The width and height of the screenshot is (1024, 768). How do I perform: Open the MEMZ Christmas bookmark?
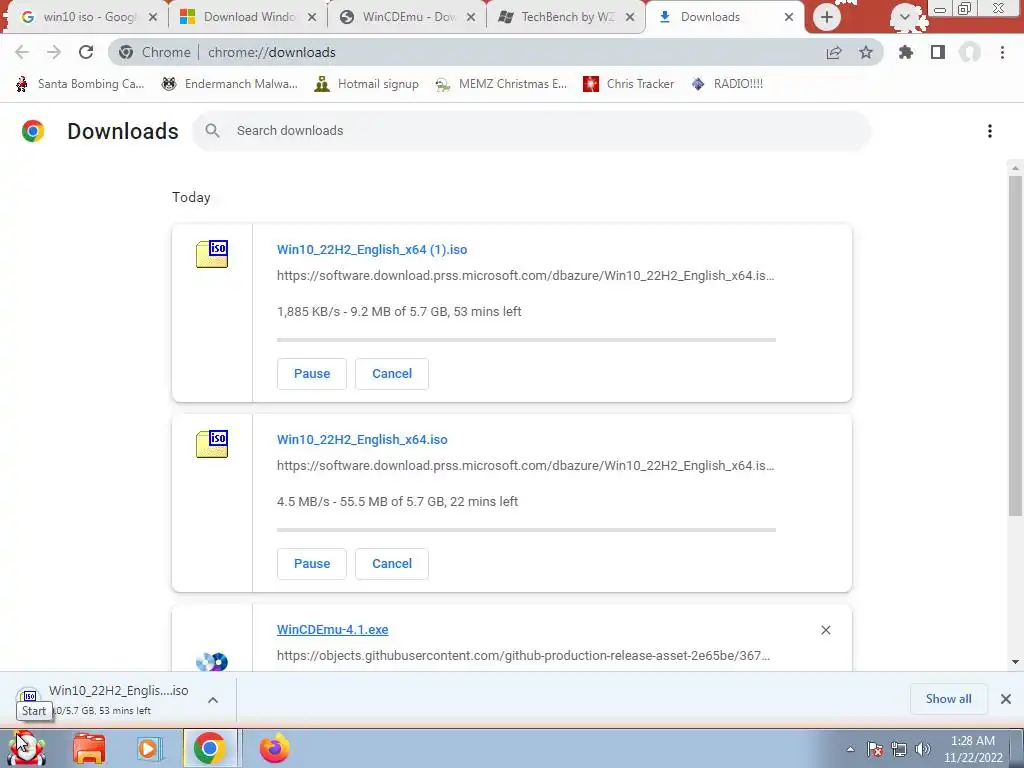(x=501, y=84)
